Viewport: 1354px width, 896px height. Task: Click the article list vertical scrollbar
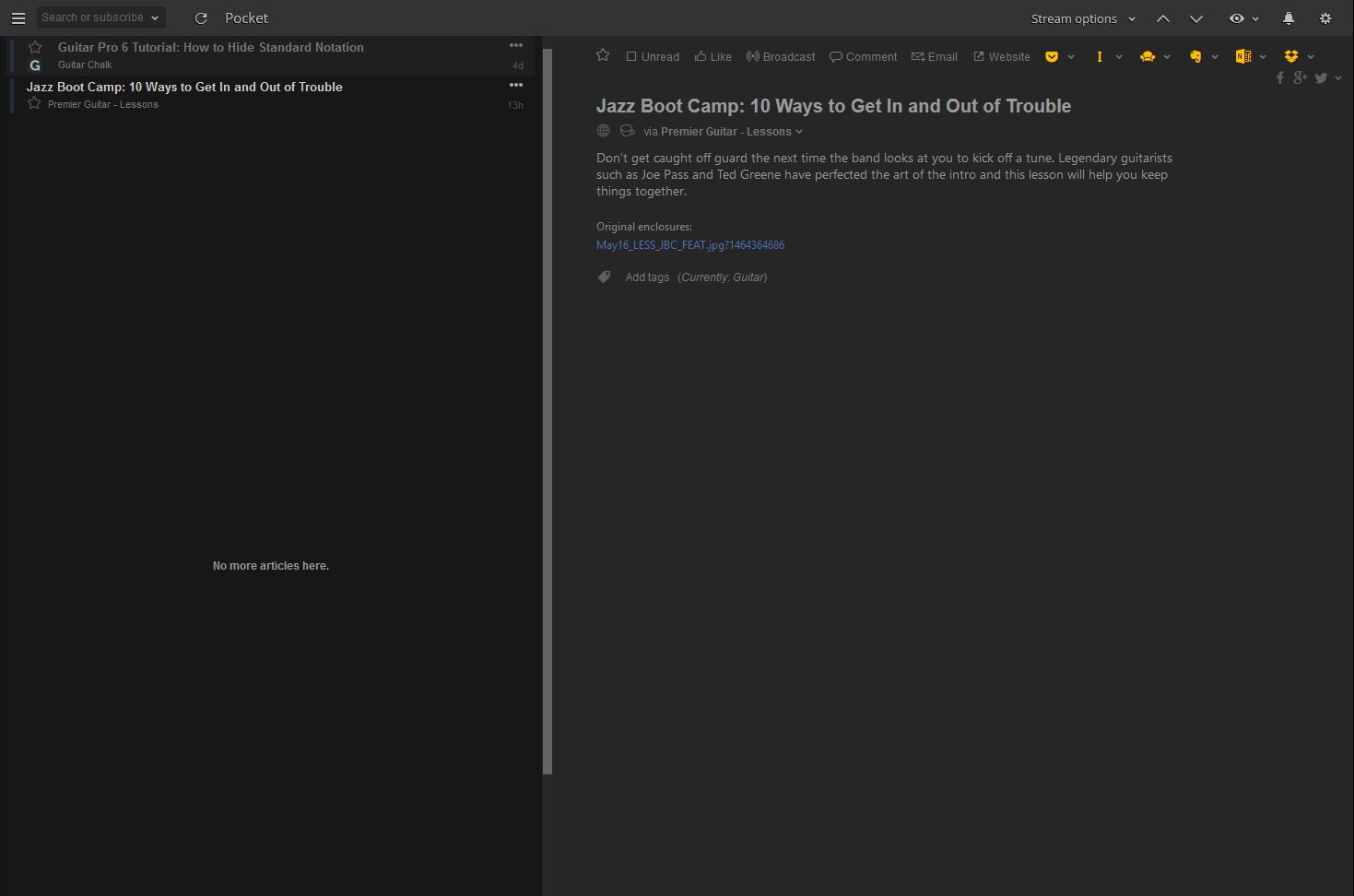pos(547,410)
